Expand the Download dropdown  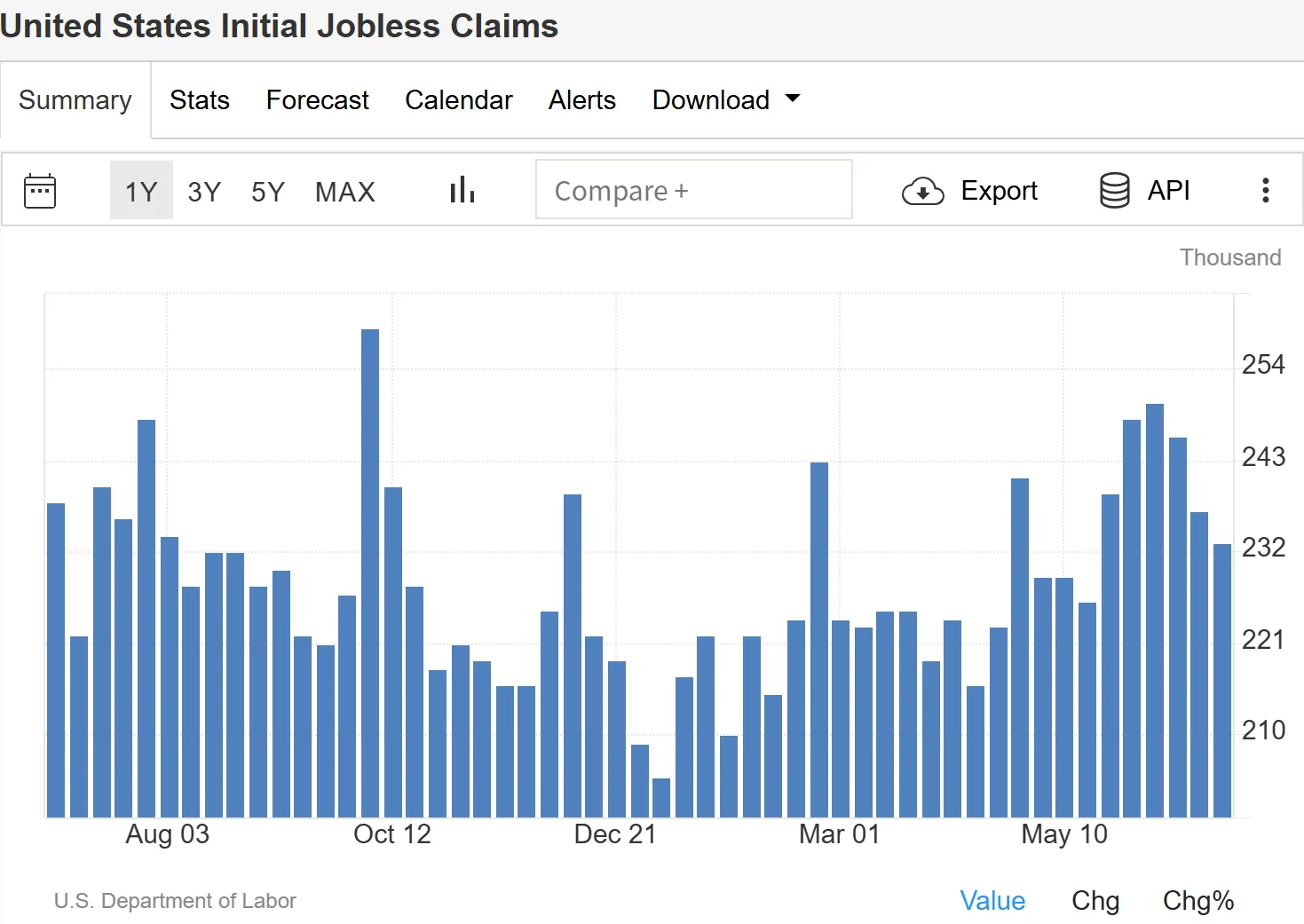click(x=726, y=100)
